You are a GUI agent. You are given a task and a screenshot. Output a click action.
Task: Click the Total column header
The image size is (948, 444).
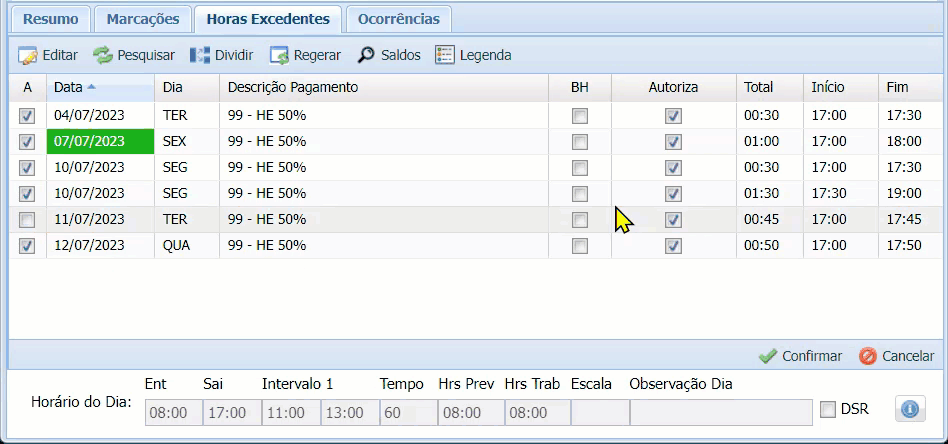coord(758,88)
